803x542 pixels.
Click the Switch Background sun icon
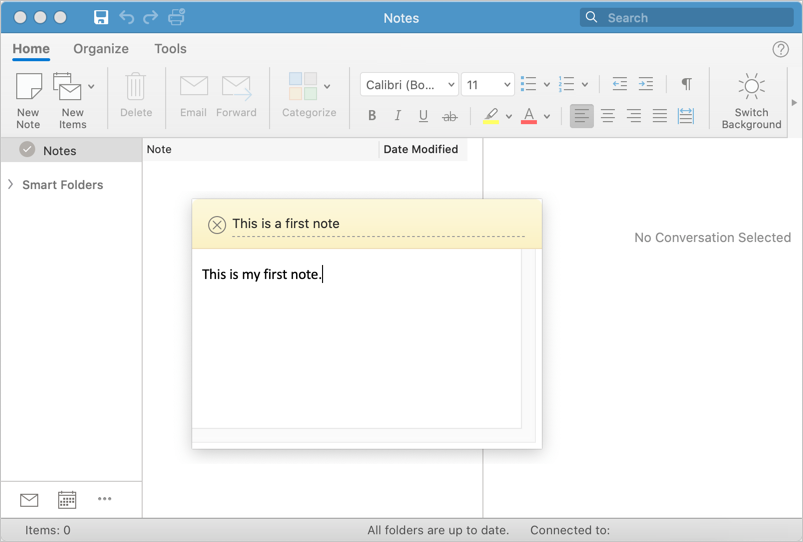pos(751,86)
